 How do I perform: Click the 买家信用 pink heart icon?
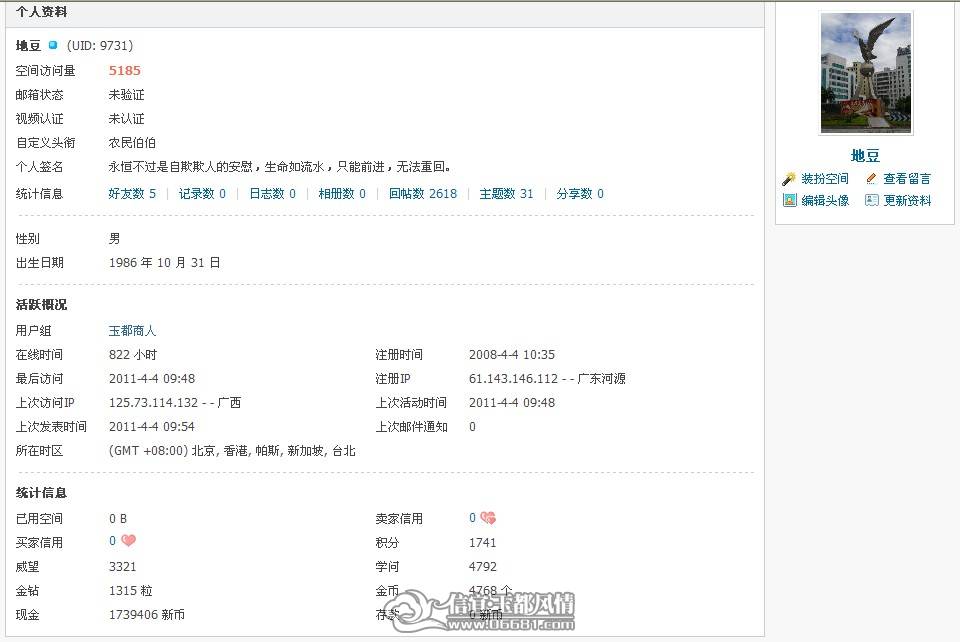point(129,540)
